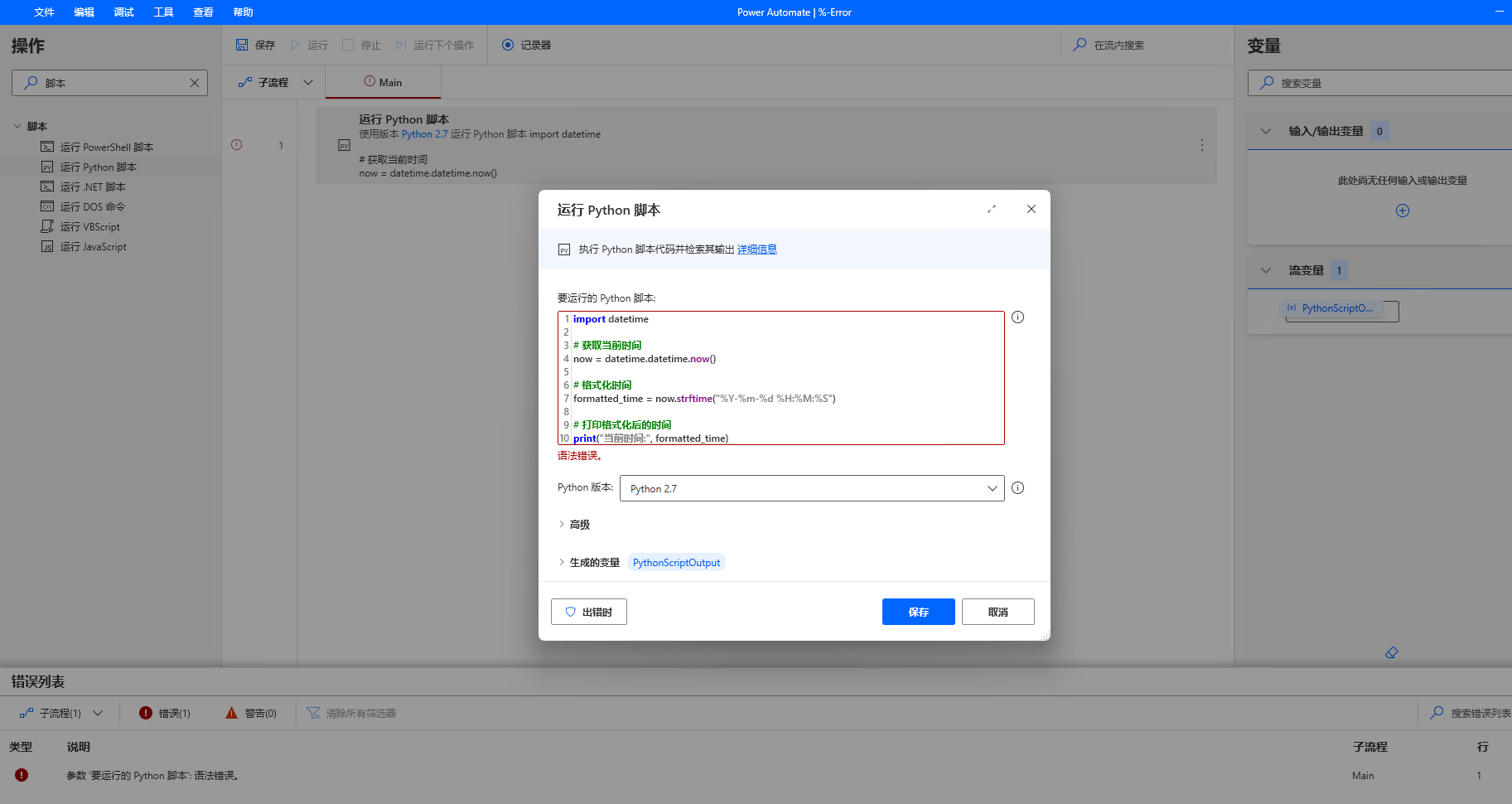Minimize the Power Automate window

coord(1499,12)
